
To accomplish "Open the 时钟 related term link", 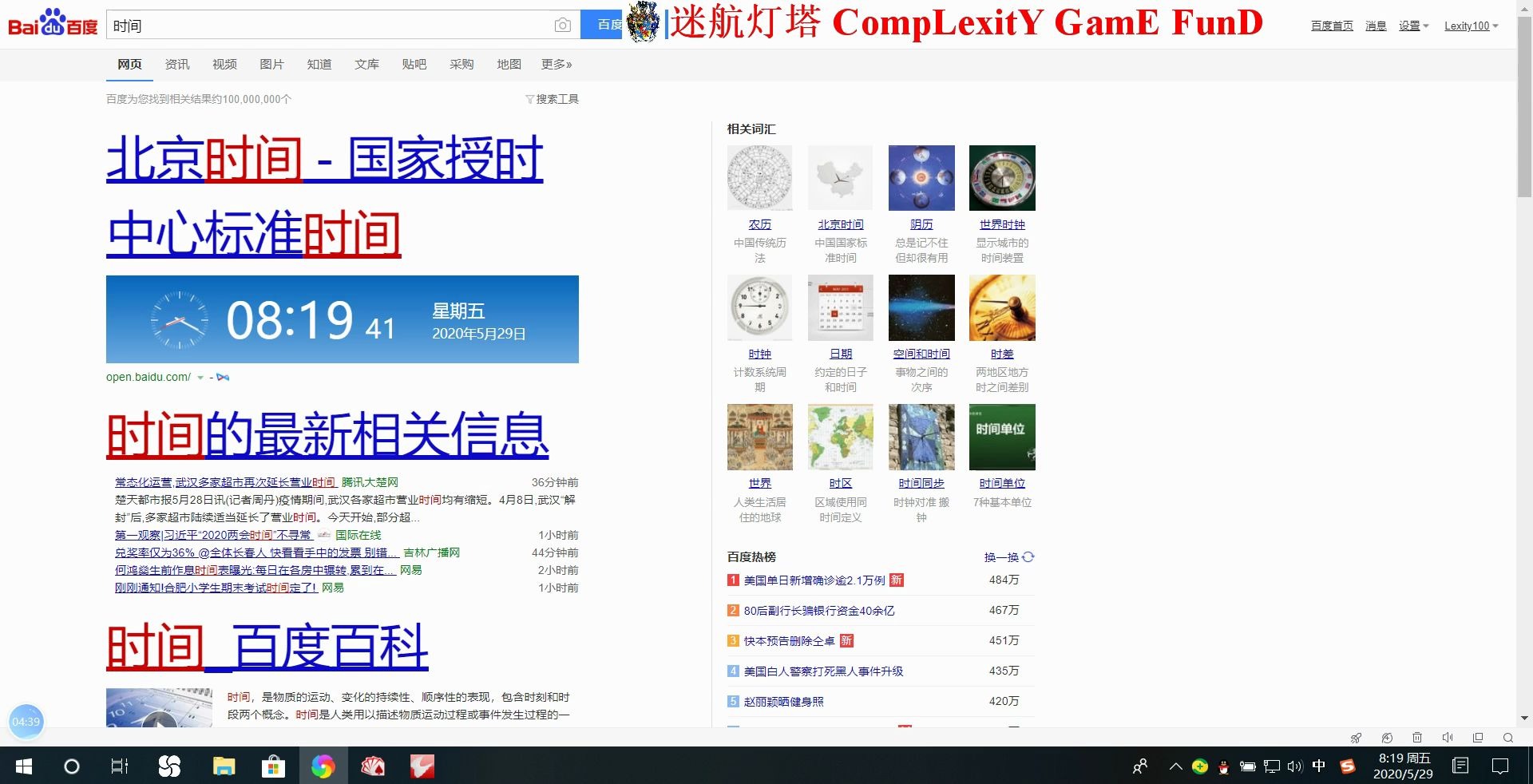I will (x=760, y=354).
